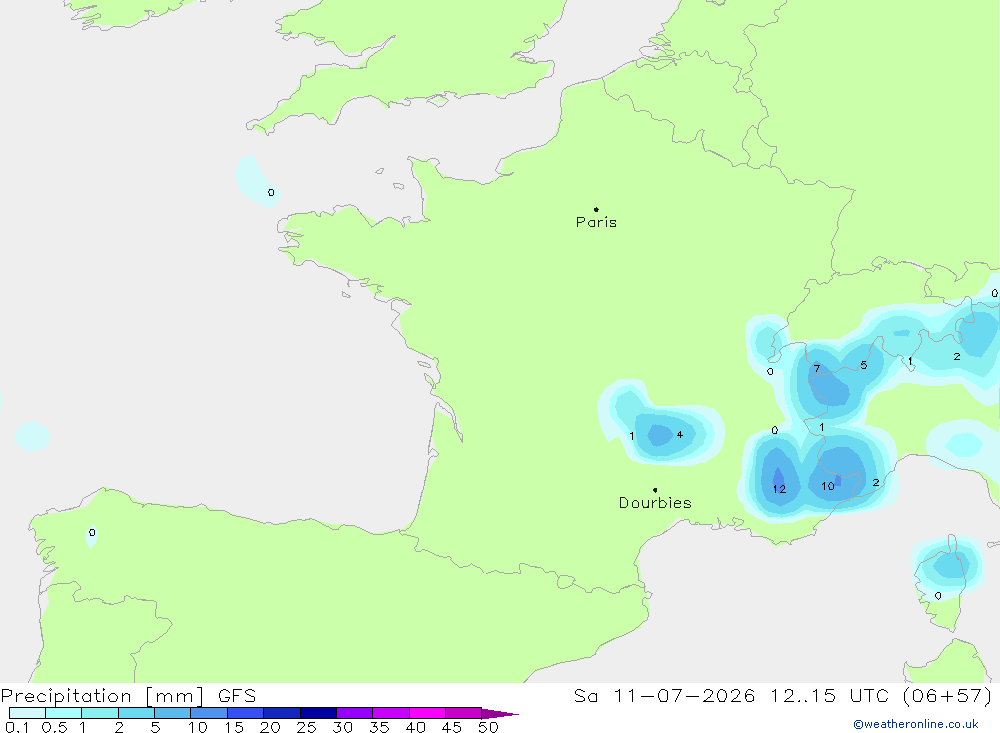
Task: Click the 0 value on Corsica
Action: click(x=938, y=596)
